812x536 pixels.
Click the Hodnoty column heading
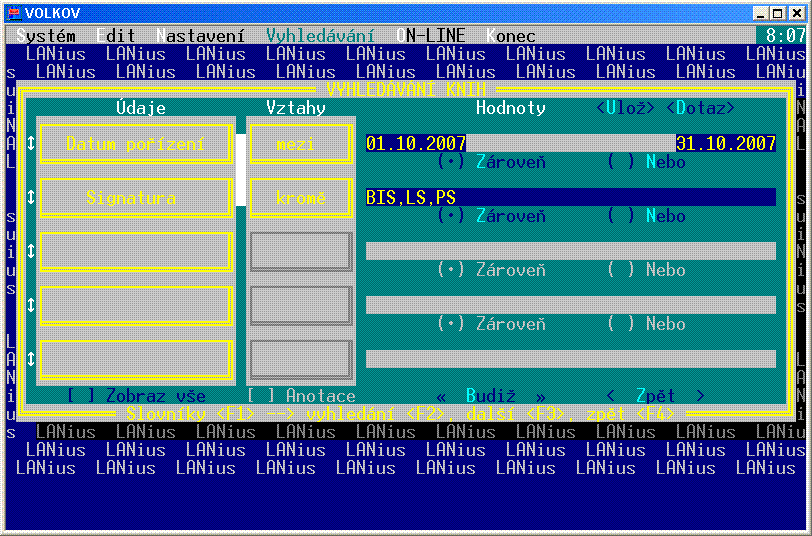pyautogui.click(x=511, y=108)
